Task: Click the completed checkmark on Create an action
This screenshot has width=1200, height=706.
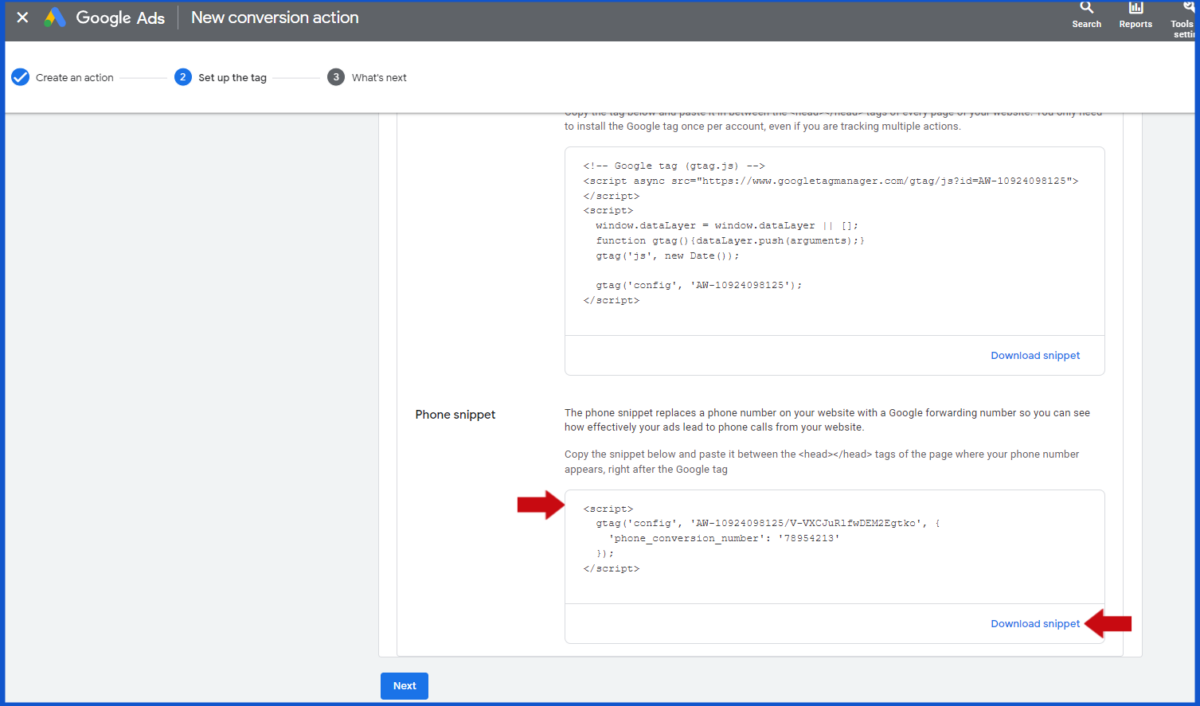Action: pyautogui.click(x=21, y=76)
